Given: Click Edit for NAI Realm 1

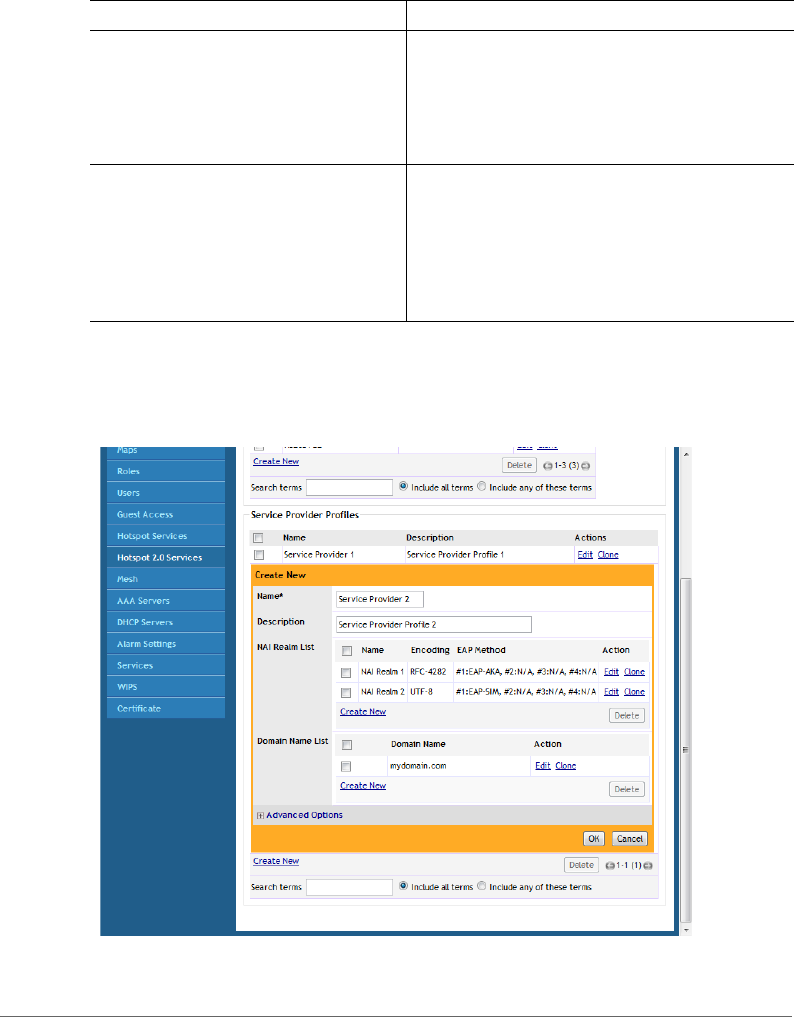Looking at the screenshot, I should pyautogui.click(x=611, y=672).
